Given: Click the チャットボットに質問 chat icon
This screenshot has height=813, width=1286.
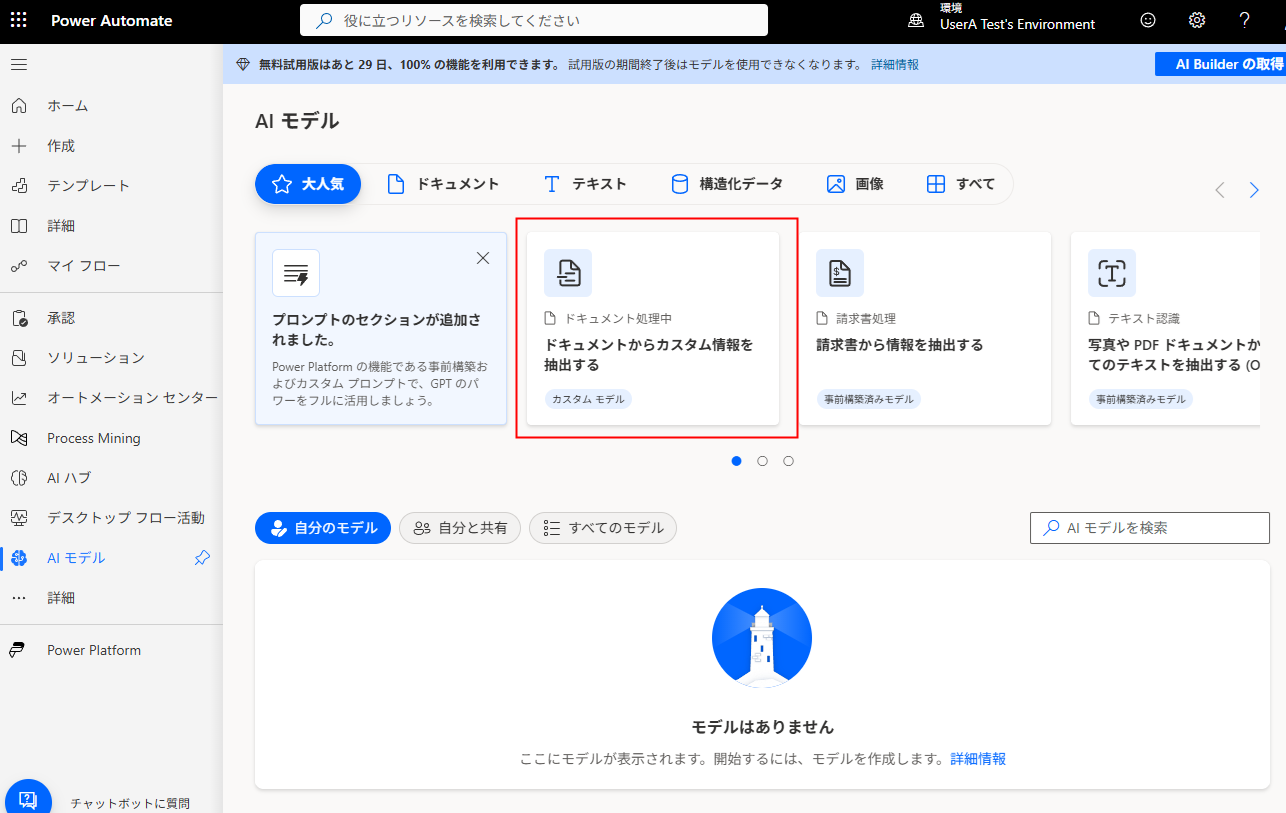Looking at the screenshot, I should [x=28, y=800].
